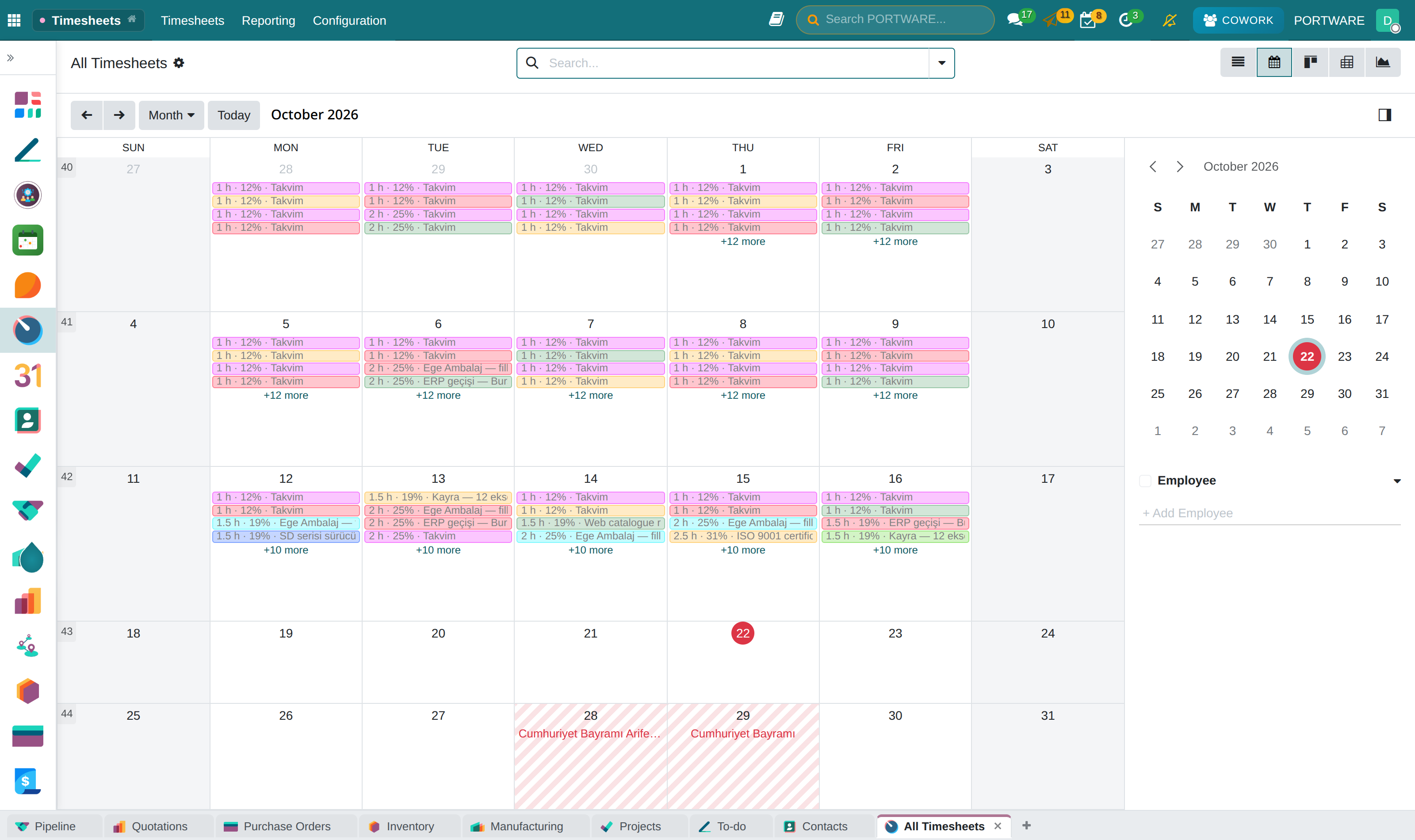Open the Projects checkmark app in sidebar
This screenshot has height=840, width=1415.
click(x=28, y=465)
